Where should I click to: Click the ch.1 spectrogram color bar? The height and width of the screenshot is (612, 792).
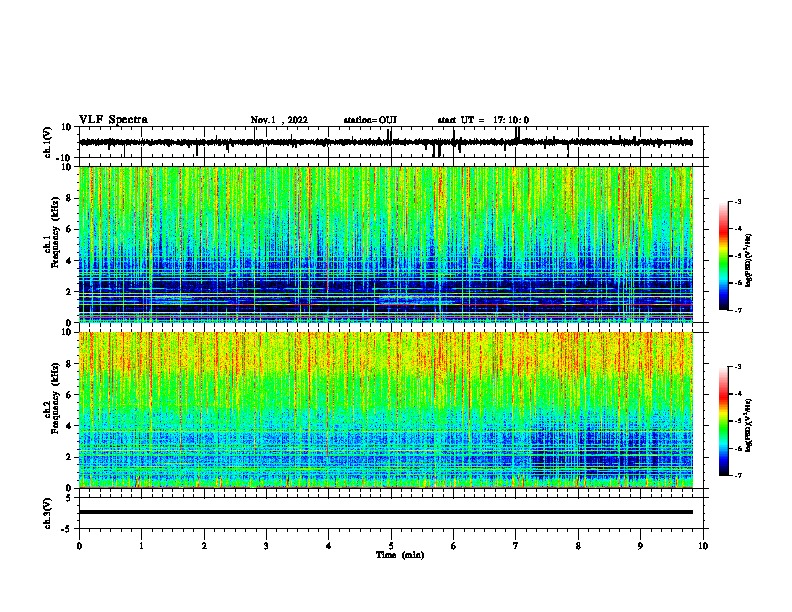point(724,256)
